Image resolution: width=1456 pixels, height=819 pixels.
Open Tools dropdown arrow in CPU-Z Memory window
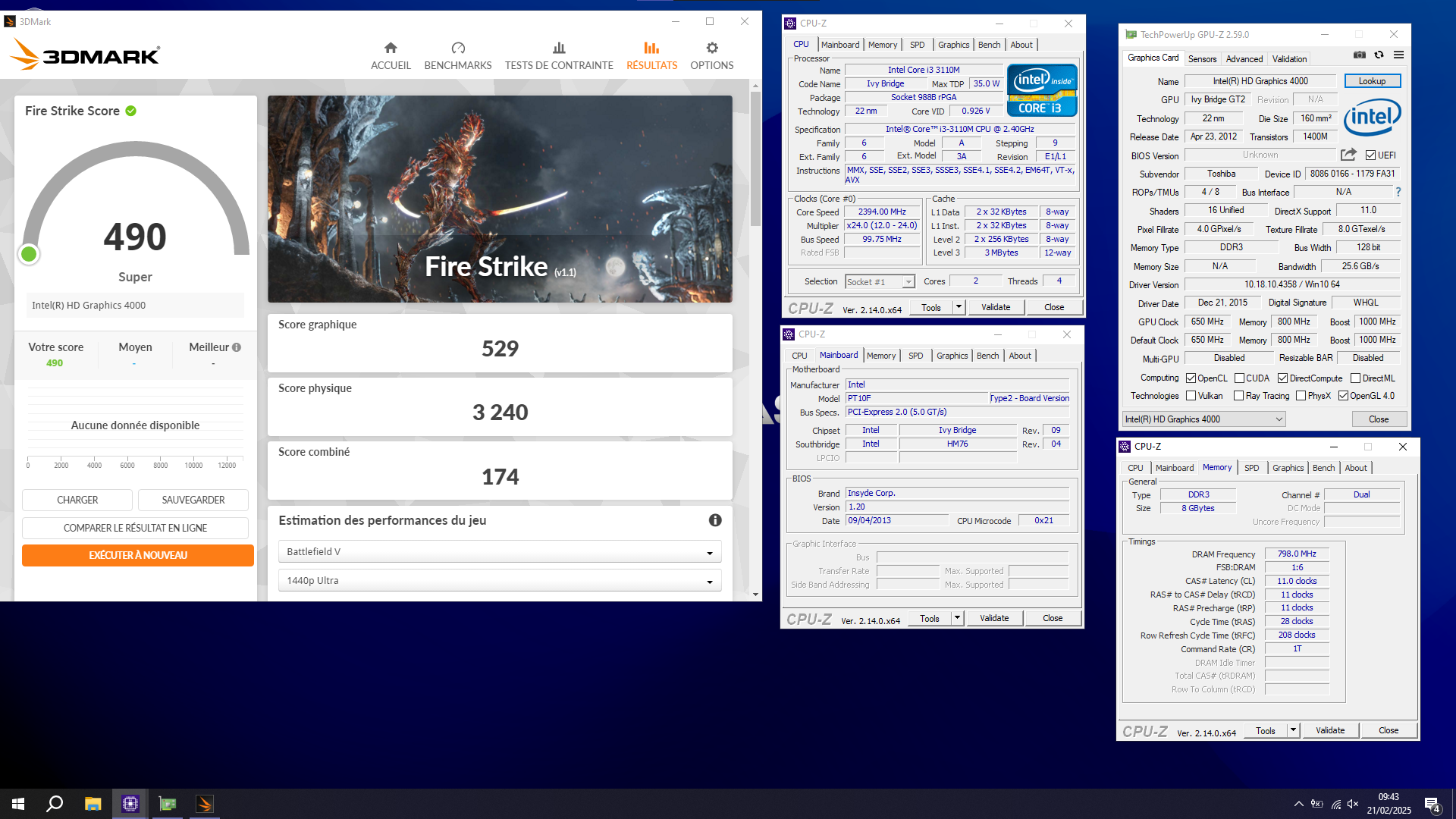coord(1293,730)
